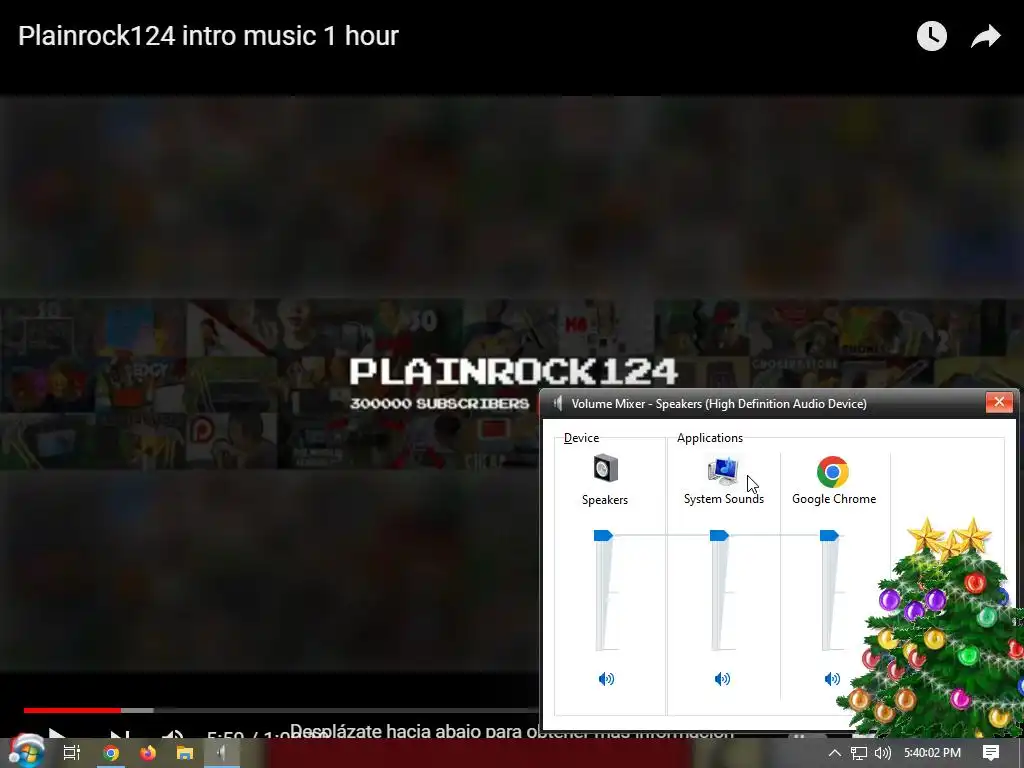Open Task View from the taskbar
Image resolution: width=1024 pixels, height=768 pixels.
point(71,753)
